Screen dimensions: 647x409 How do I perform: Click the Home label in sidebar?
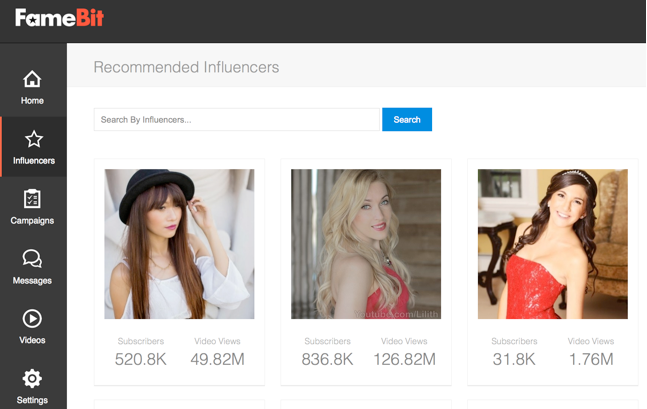click(x=32, y=101)
